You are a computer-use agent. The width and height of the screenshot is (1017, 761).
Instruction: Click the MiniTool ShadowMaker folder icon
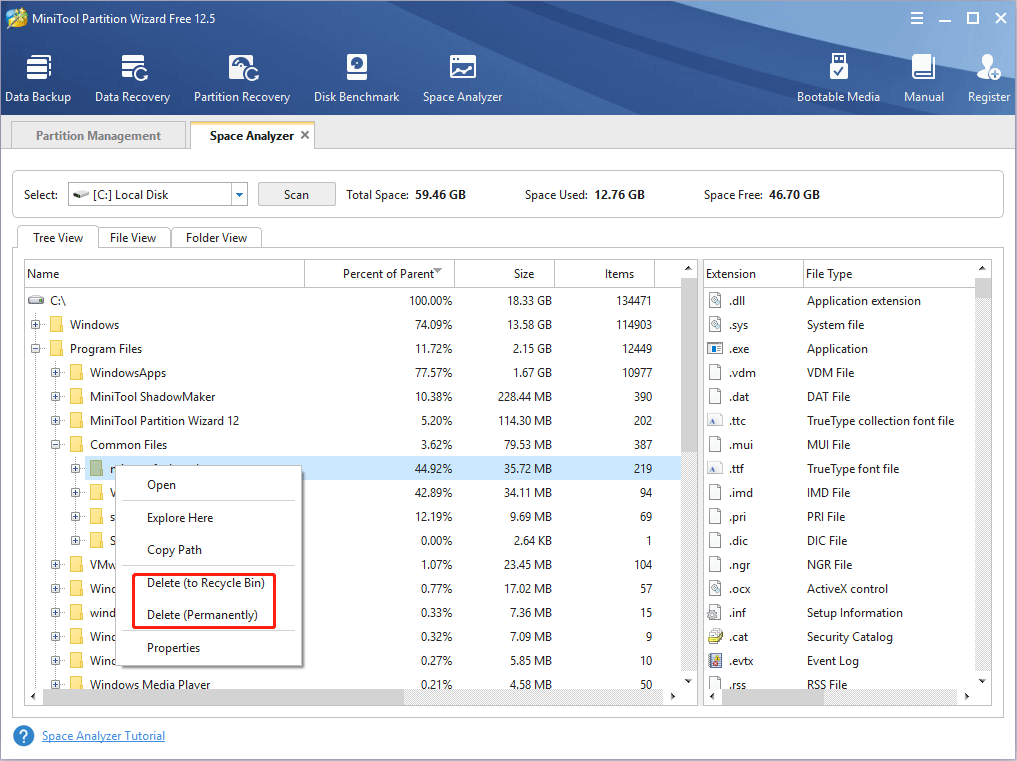coord(77,396)
